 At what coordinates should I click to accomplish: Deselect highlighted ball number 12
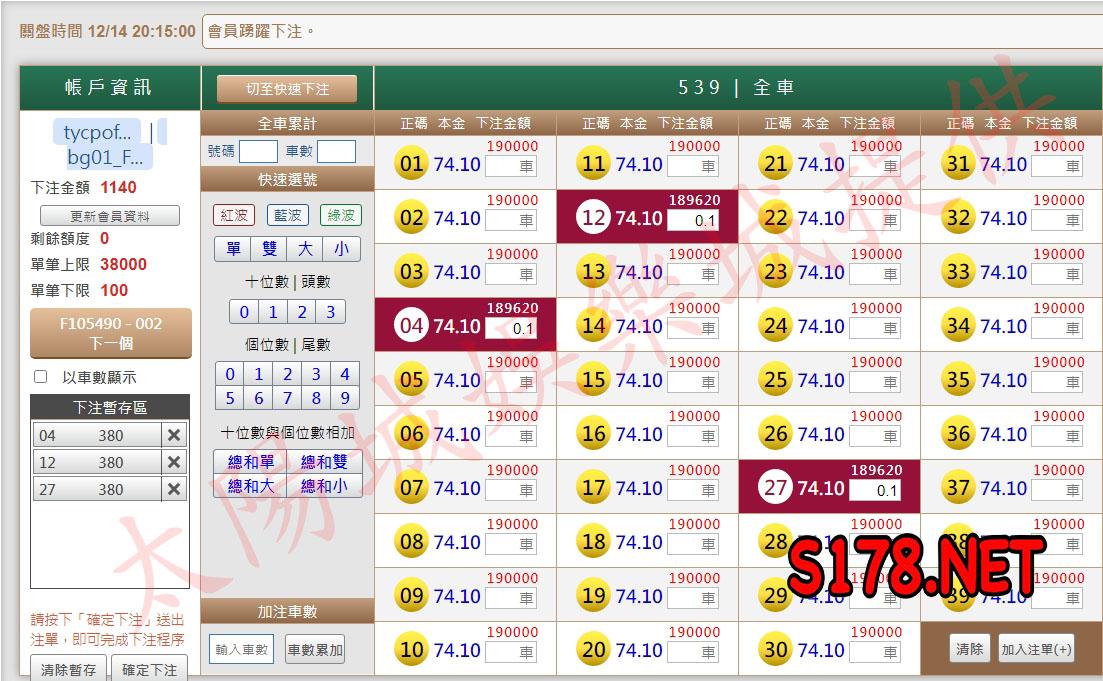click(594, 218)
